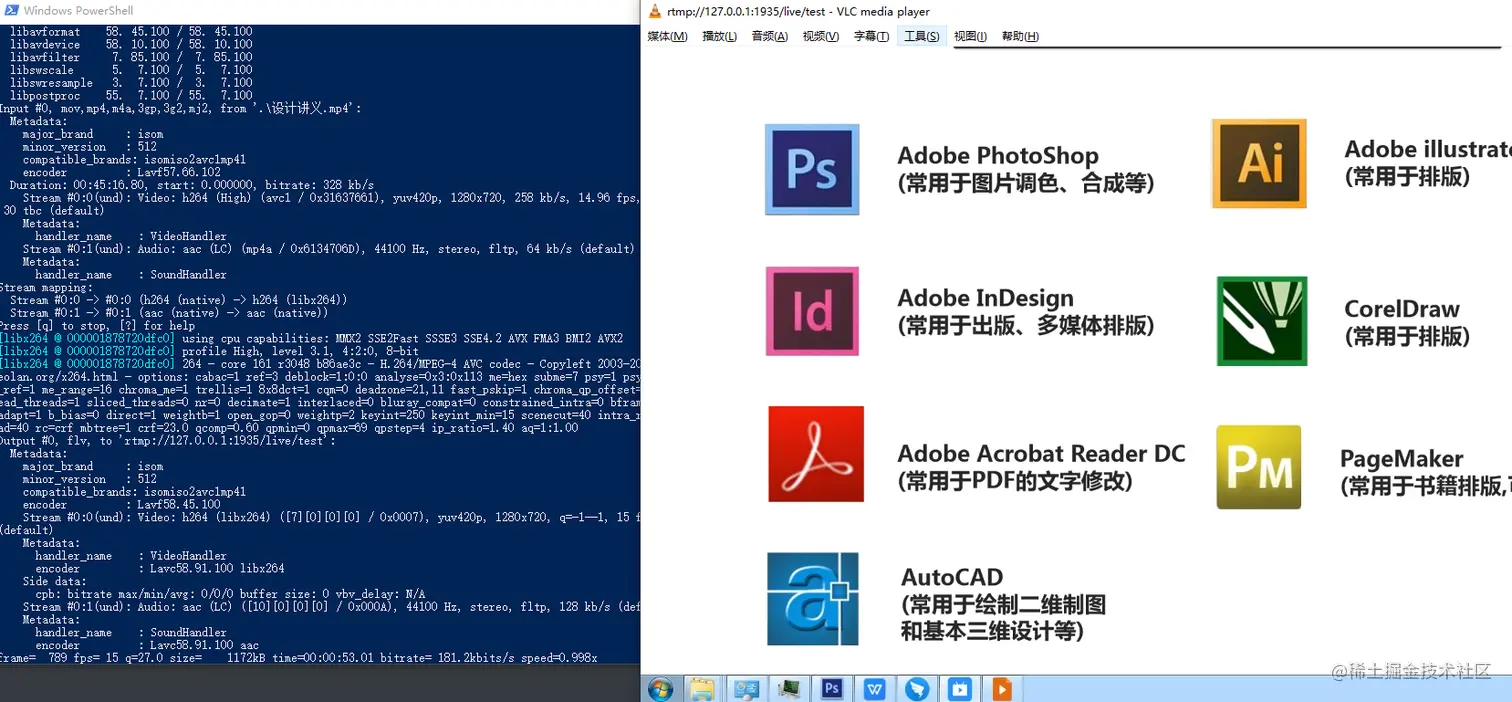Click the Acrobat Reader DC red logo
The height and width of the screenshot is (702, 1512).
coord(816,454)
